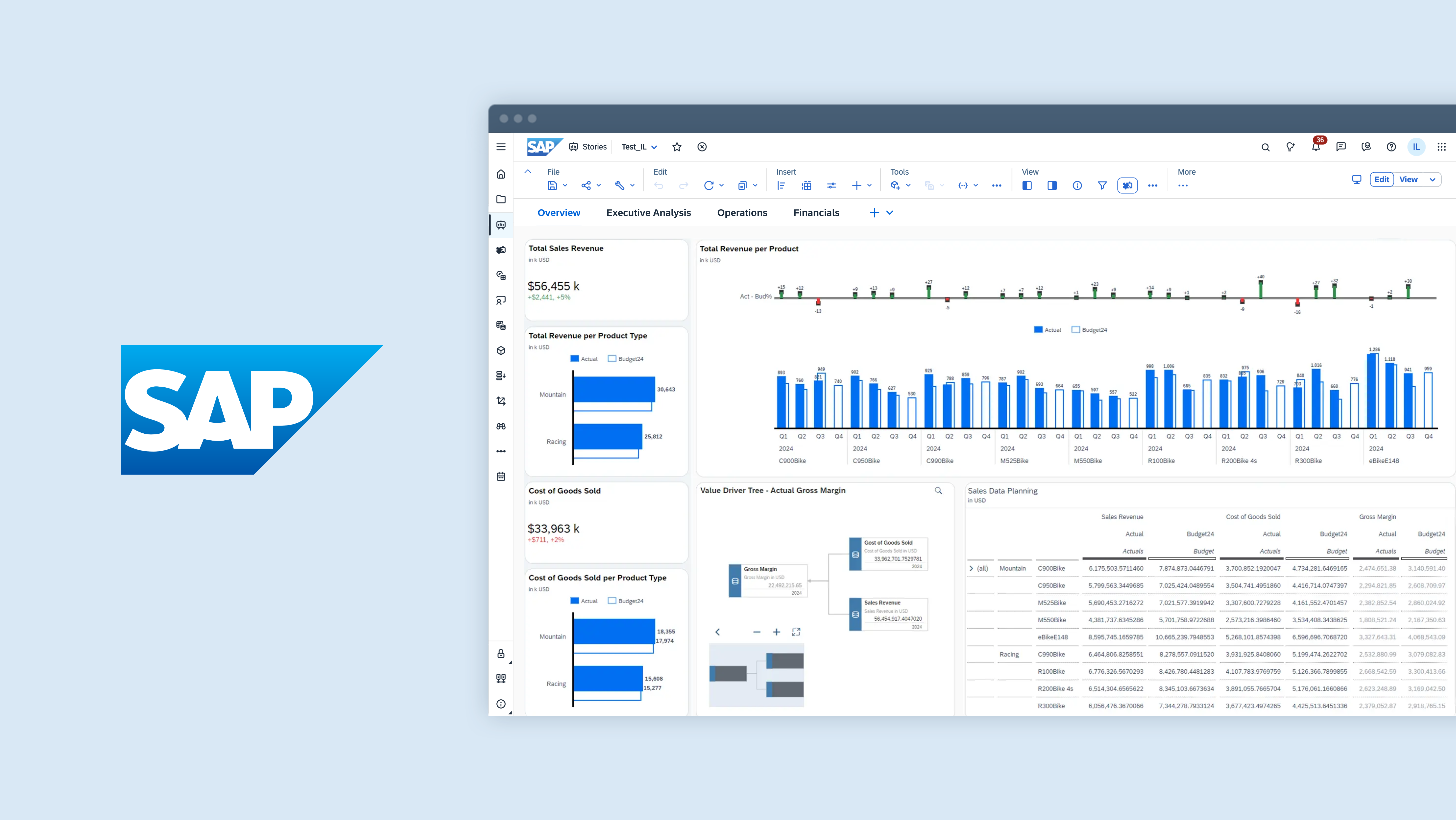Click the magnifier in Value Driver Tree
Screen dimensions: 1456x820
click(938, 491)
